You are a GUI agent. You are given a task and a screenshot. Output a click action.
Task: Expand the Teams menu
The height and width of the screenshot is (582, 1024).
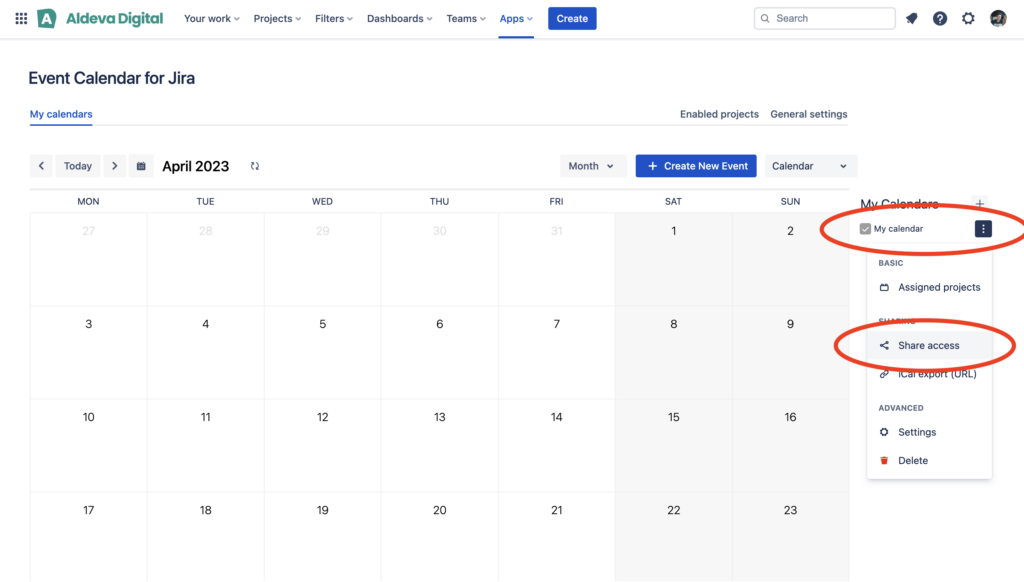(466, 18)
